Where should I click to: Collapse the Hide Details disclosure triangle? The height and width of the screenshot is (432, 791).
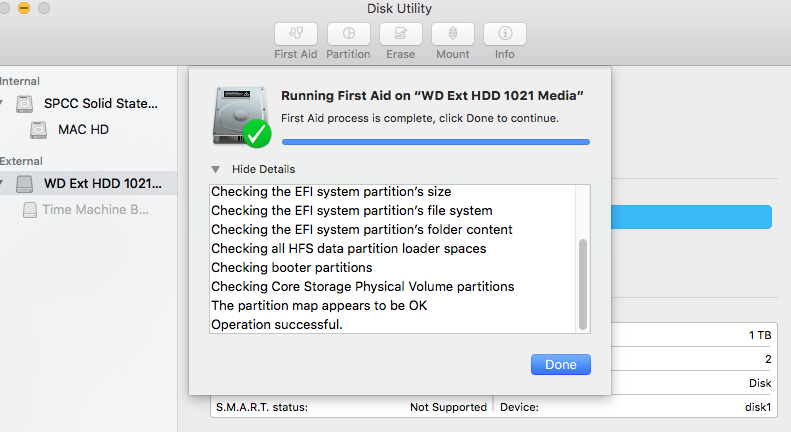pos(215,169)
